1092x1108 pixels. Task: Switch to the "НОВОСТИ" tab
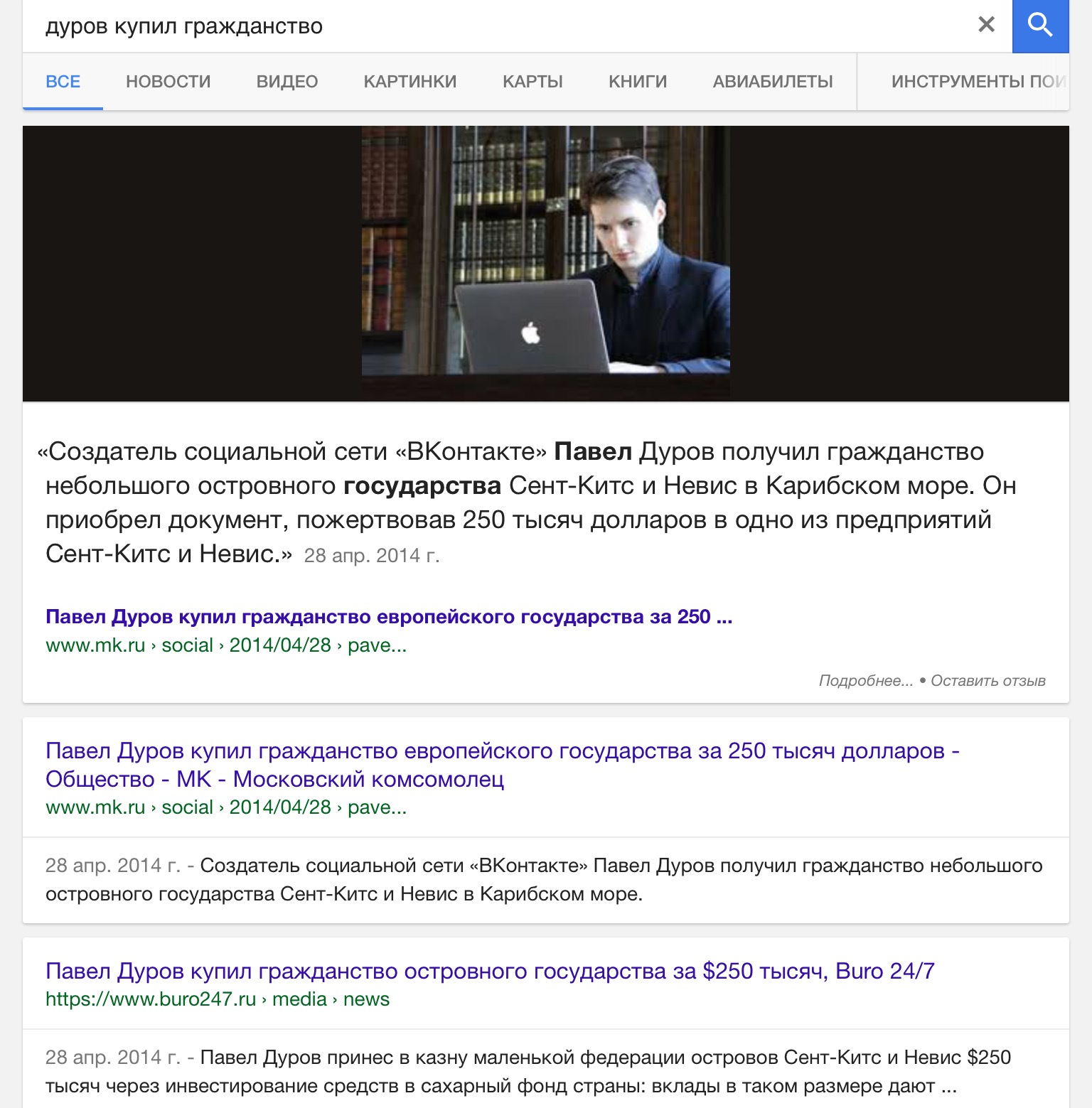pyautogui.click(x=168, y=82)
